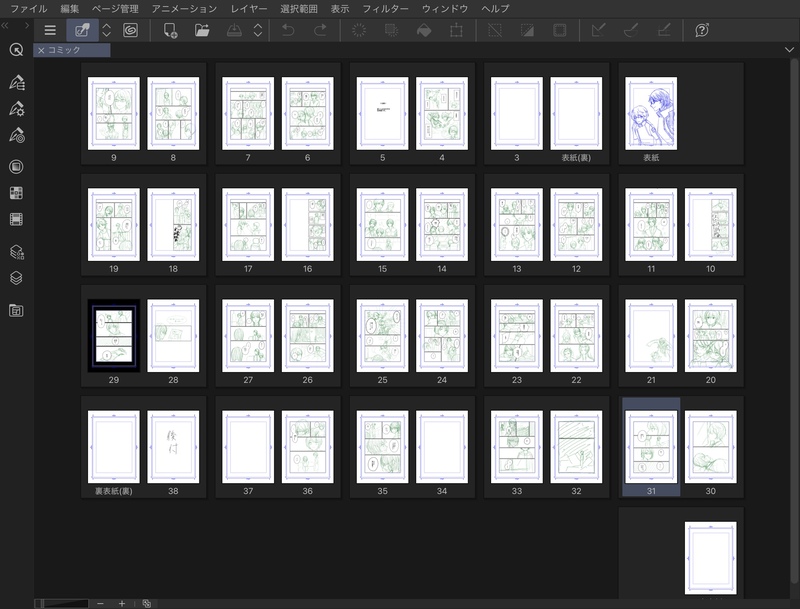Open the page manager icon in sidebar
This screenshot has height=609, width=800.
[x=16, y=310]
